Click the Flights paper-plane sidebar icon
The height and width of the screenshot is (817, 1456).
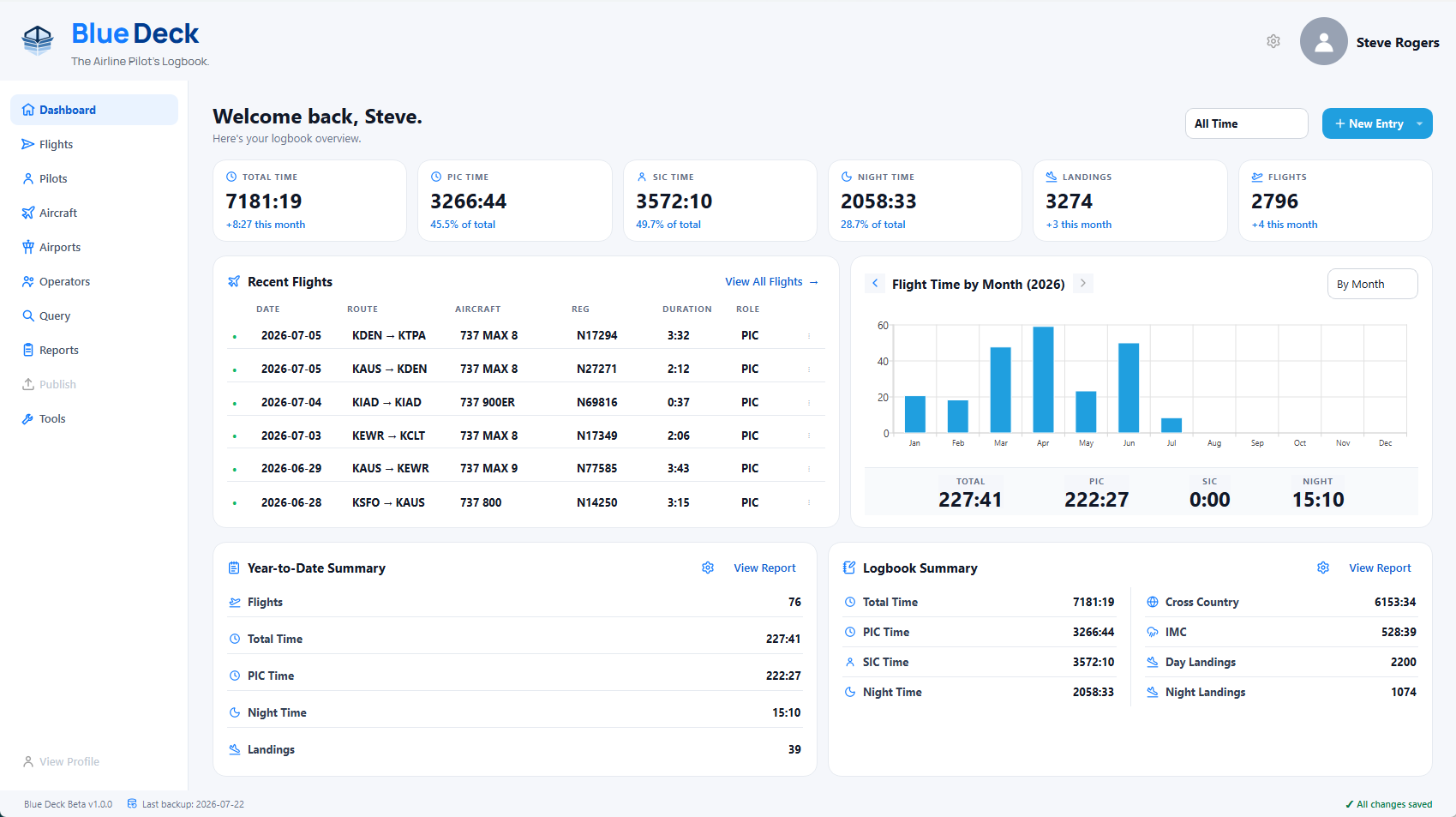[28, 144]
